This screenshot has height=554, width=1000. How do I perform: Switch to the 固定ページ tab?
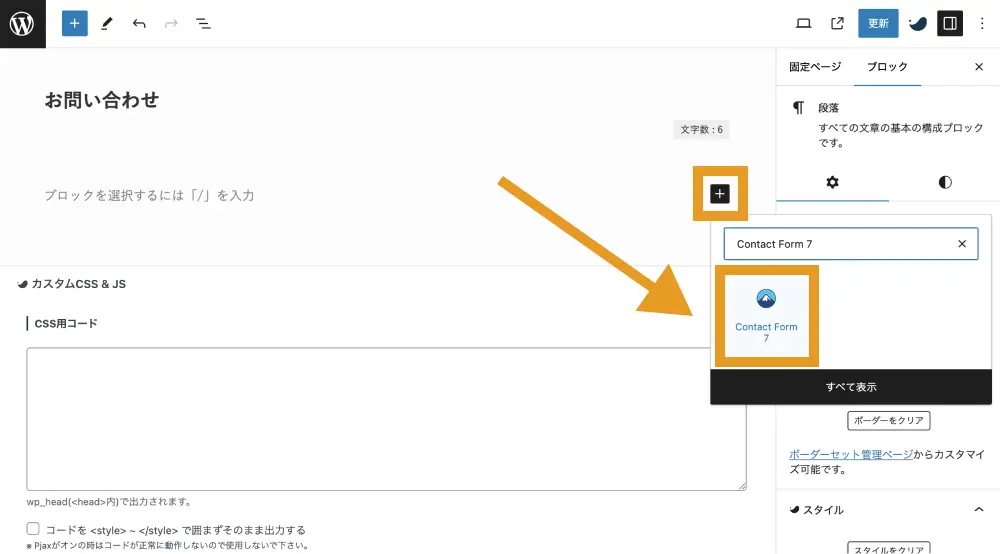[815, 67]
